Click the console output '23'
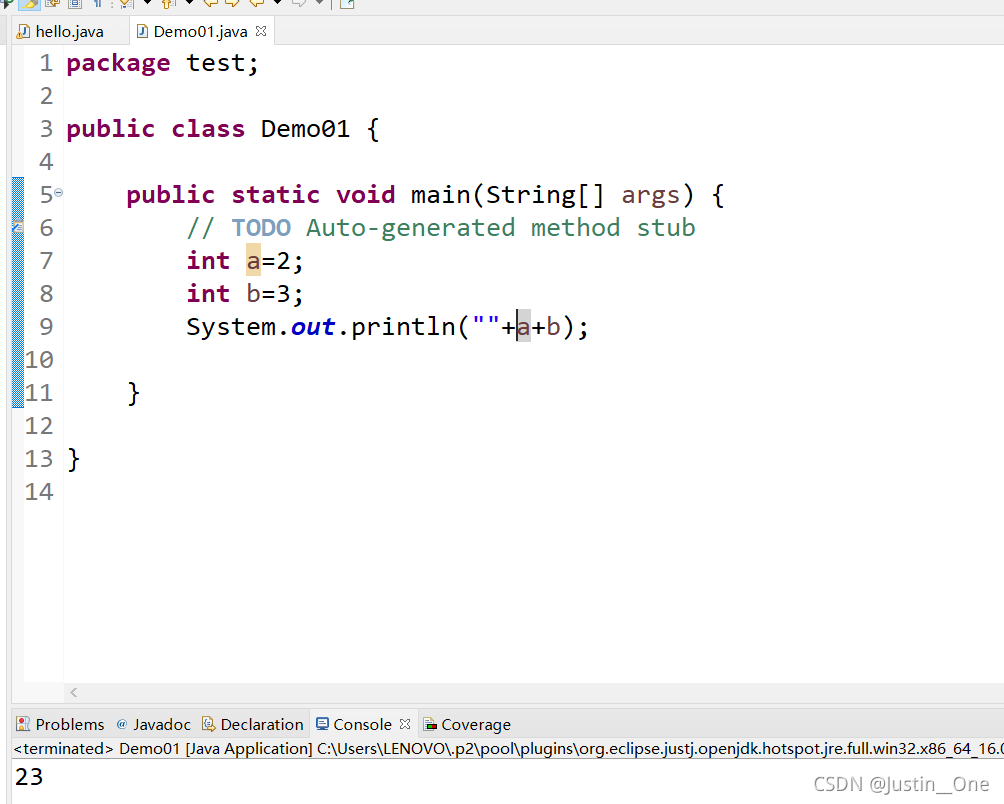 [29, 776]
